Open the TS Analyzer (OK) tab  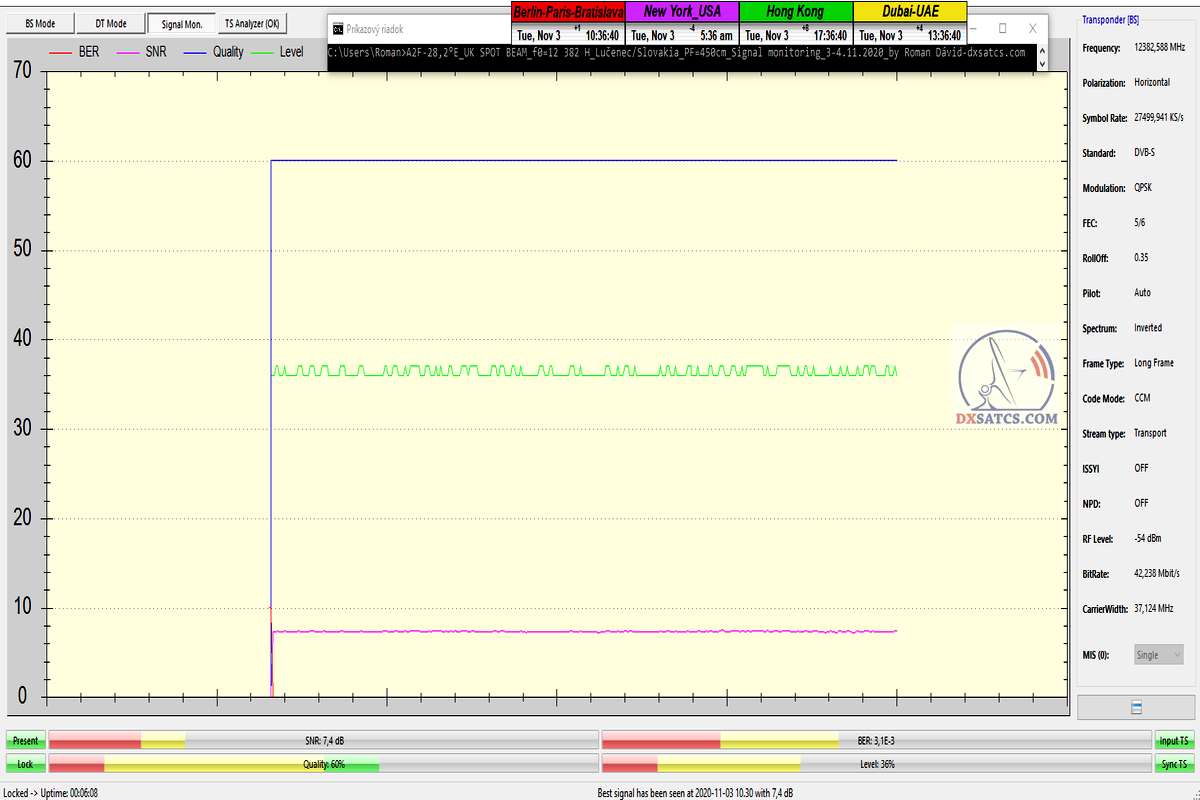pyautogui.click(x=251, y=23)
